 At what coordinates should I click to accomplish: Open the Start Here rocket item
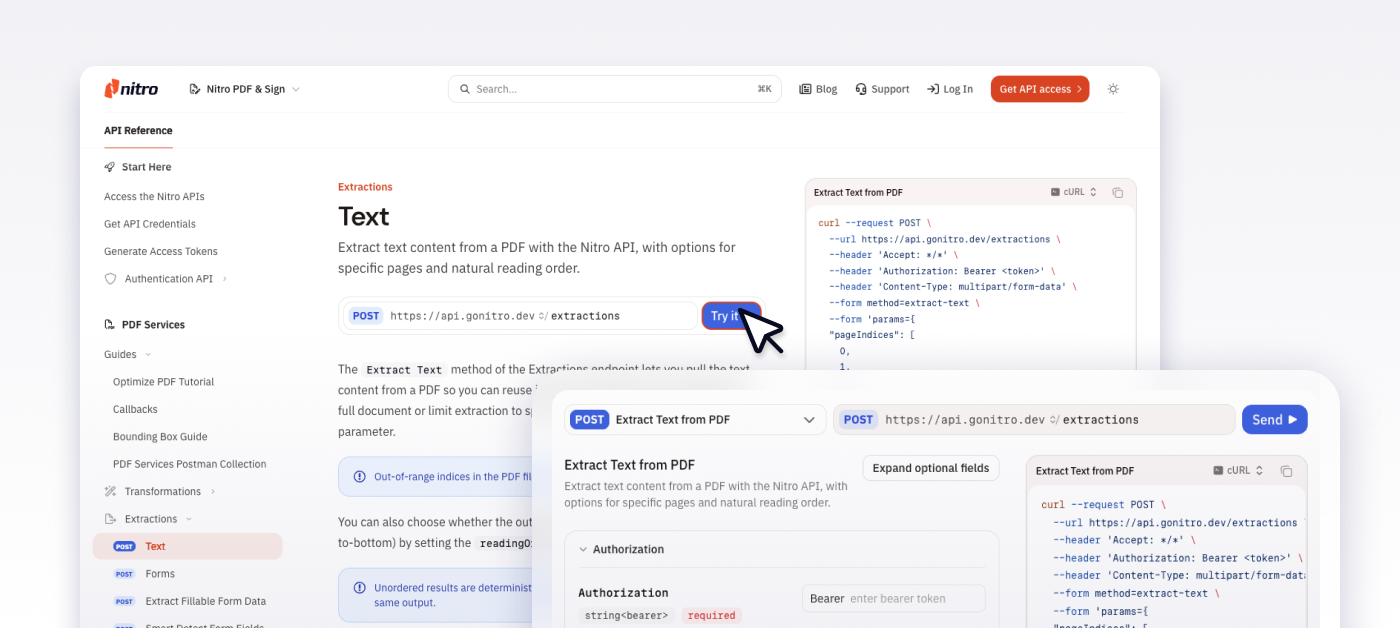pyautogui.click(x=138, y=167)
